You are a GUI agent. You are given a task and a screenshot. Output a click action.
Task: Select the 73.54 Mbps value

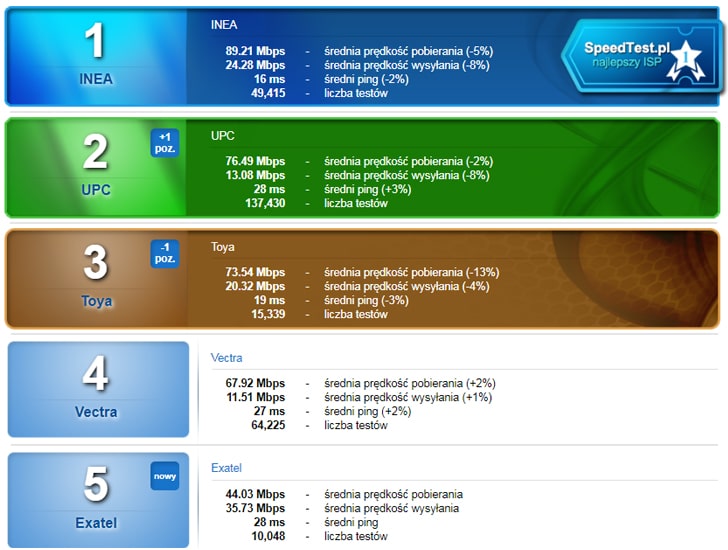coord(255,272)
